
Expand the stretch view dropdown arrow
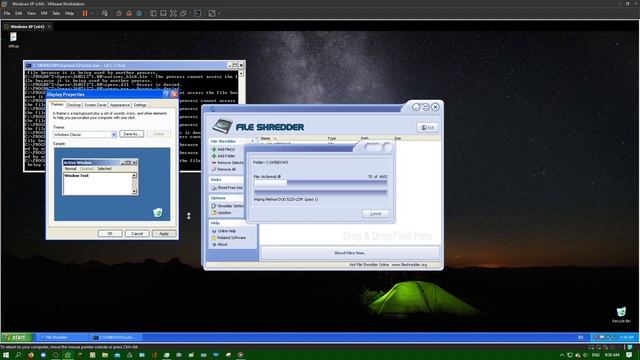[219, 13]
